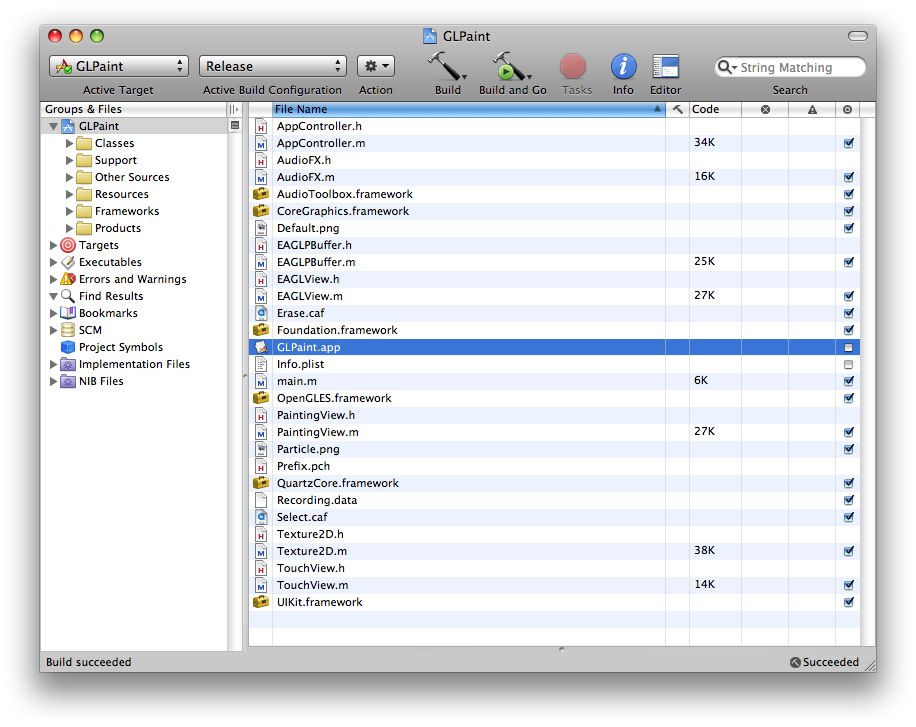
Task: Click the Action gear button
Action: (x=376, y=66)
